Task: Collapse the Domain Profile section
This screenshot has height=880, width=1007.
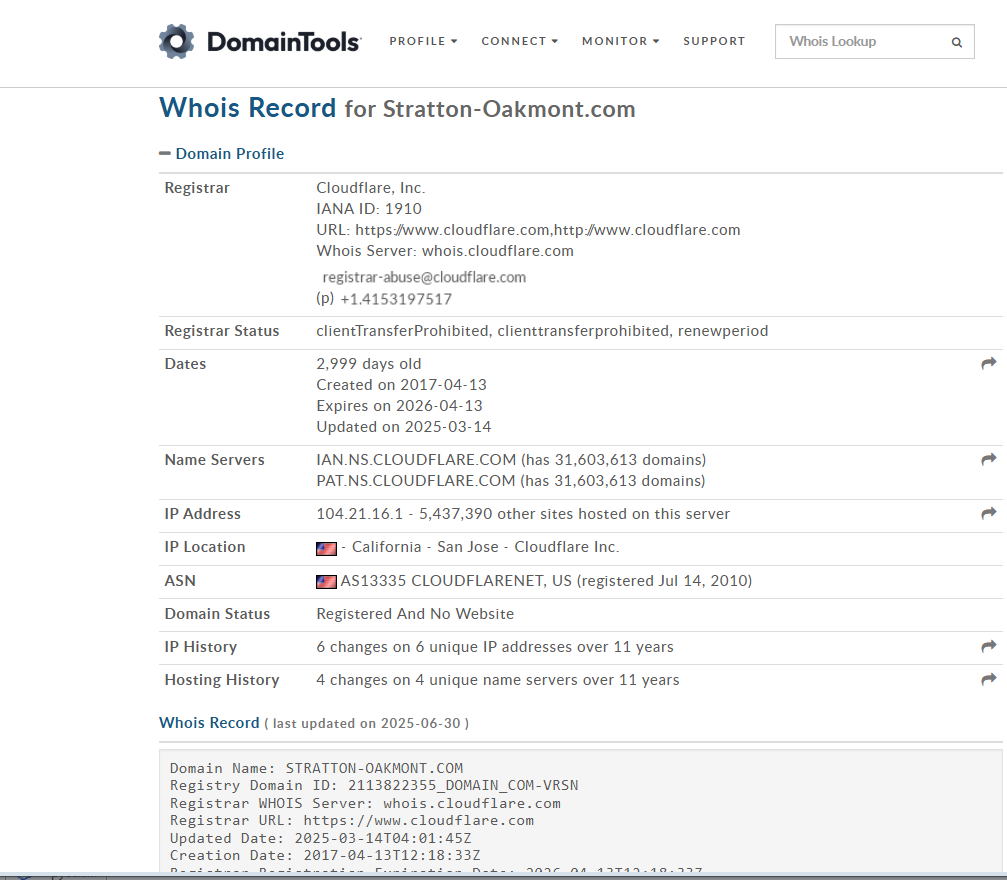Action: click(x=222, y=154)
